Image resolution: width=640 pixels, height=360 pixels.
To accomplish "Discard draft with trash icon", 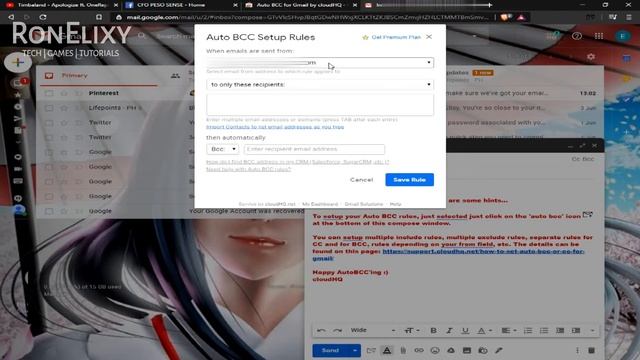I will point(591,350).
